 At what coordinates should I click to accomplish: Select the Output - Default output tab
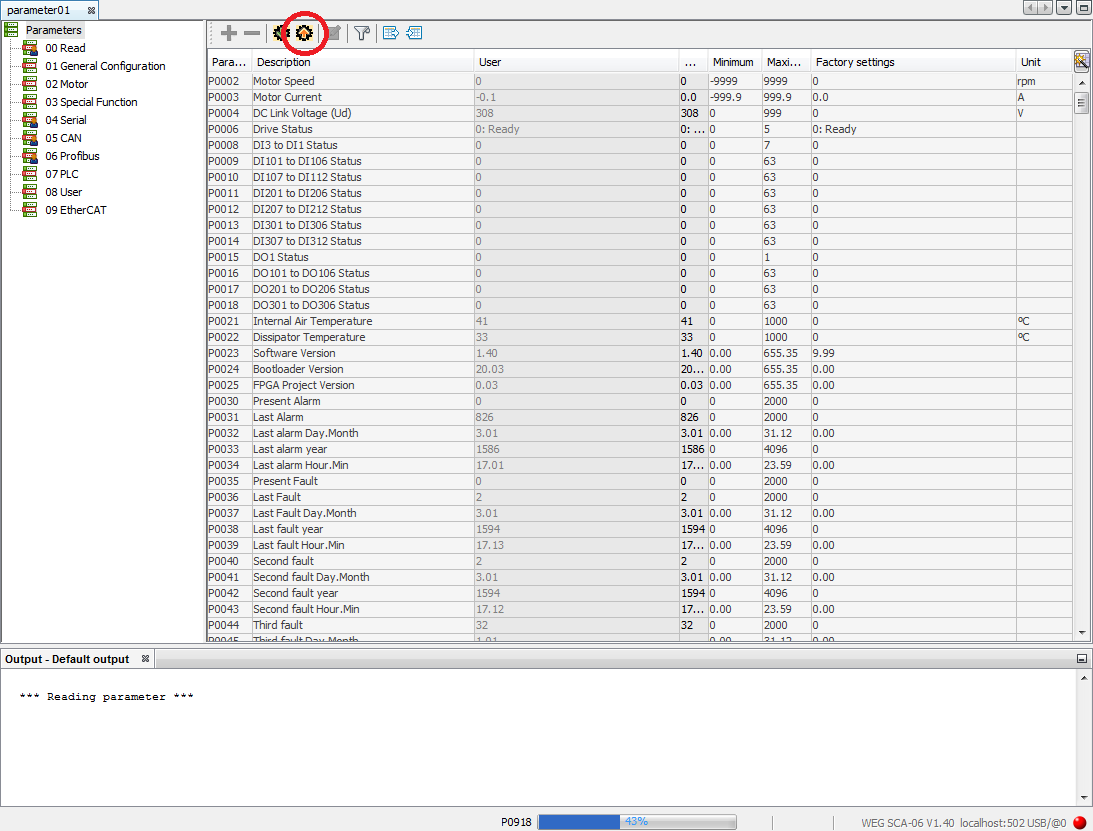70,658
